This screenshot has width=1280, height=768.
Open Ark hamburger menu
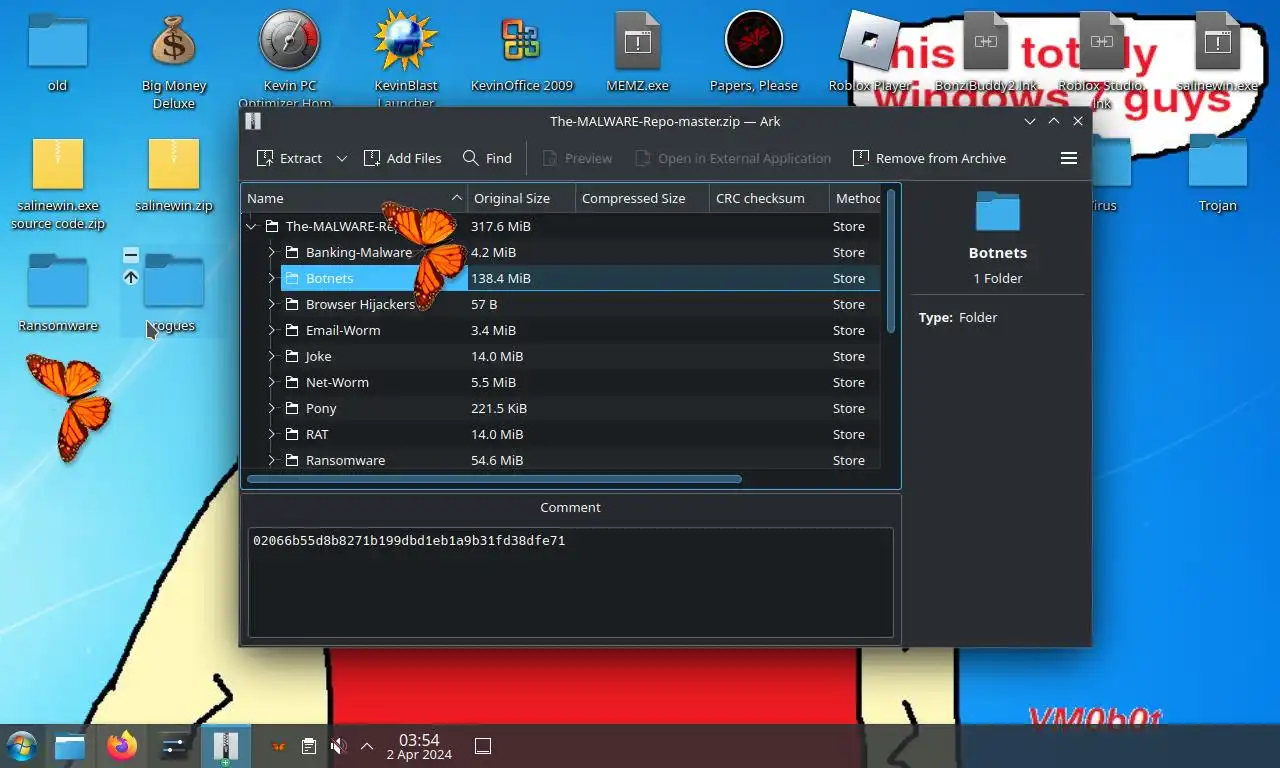pos(1068,158)
